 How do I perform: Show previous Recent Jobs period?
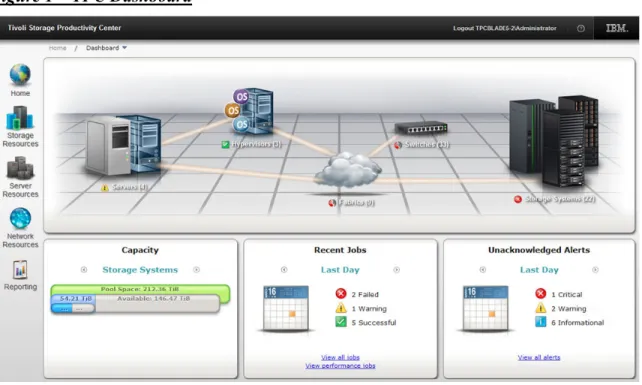pyautogui.click(x=284, y=270)
